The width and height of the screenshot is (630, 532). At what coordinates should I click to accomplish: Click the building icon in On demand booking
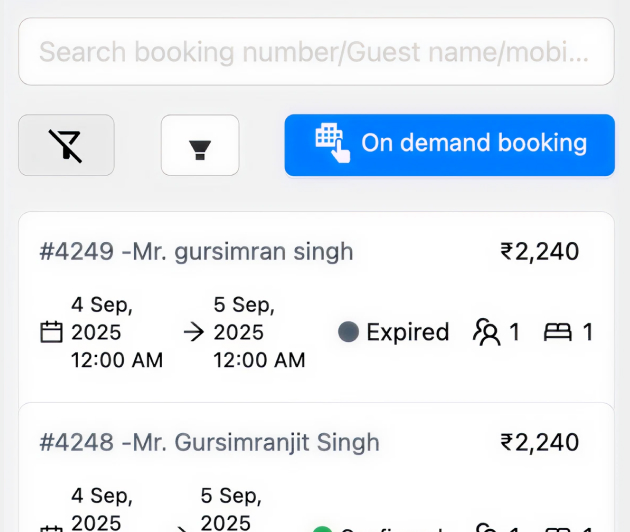point(332,143)
